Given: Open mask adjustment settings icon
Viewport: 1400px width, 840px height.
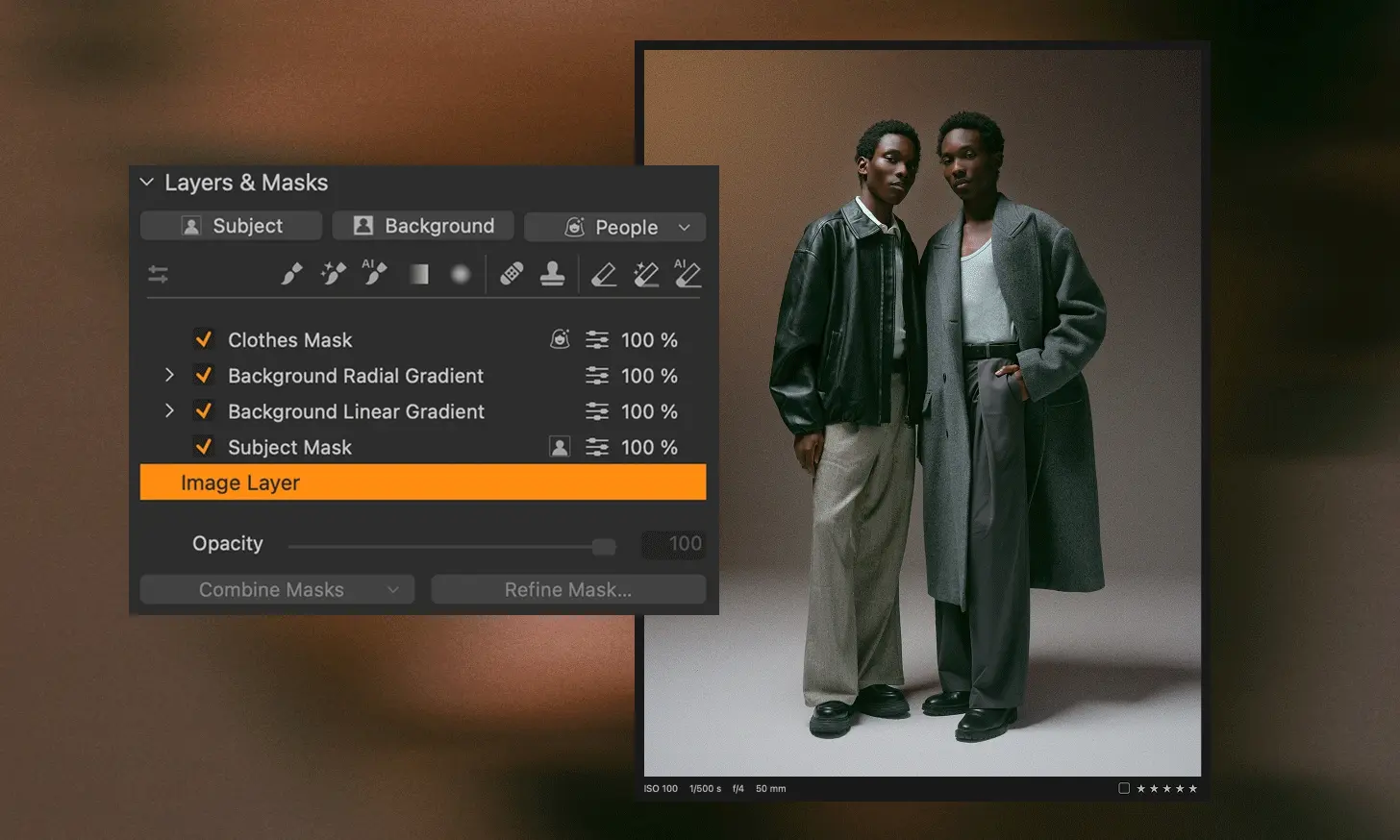Looking at the screenshot, I should coord(157,274).
